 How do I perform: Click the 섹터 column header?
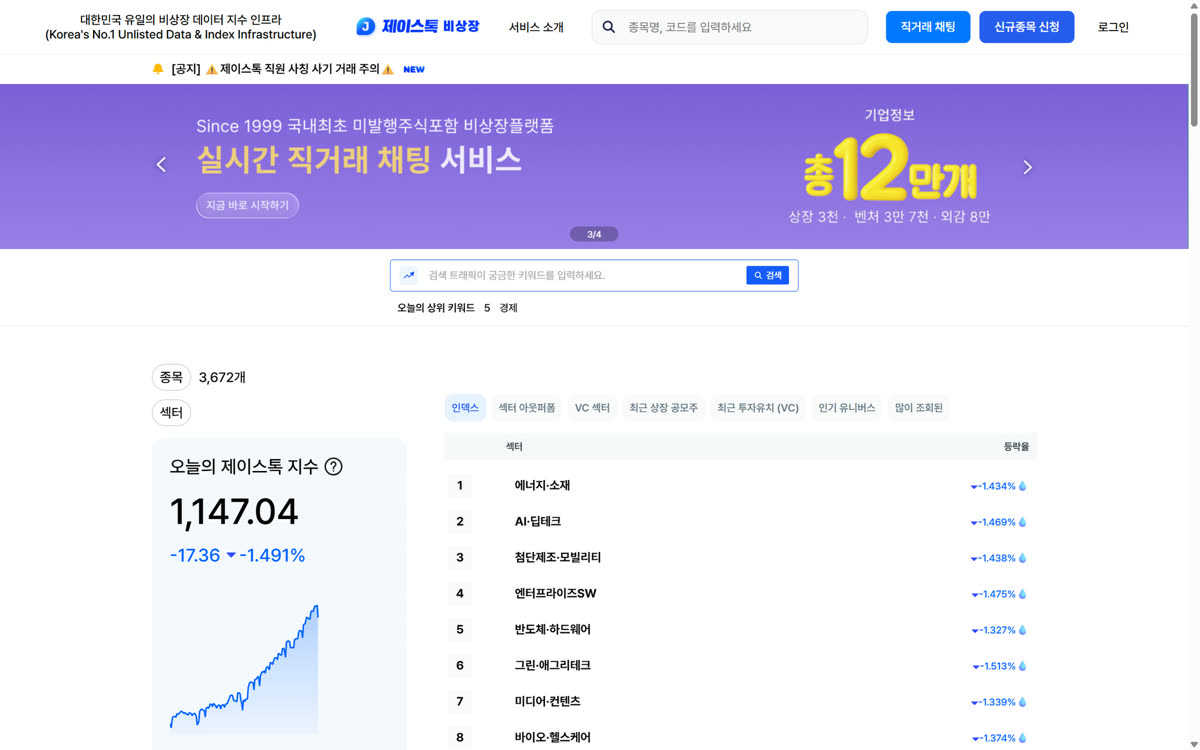[x=514, y=447]
